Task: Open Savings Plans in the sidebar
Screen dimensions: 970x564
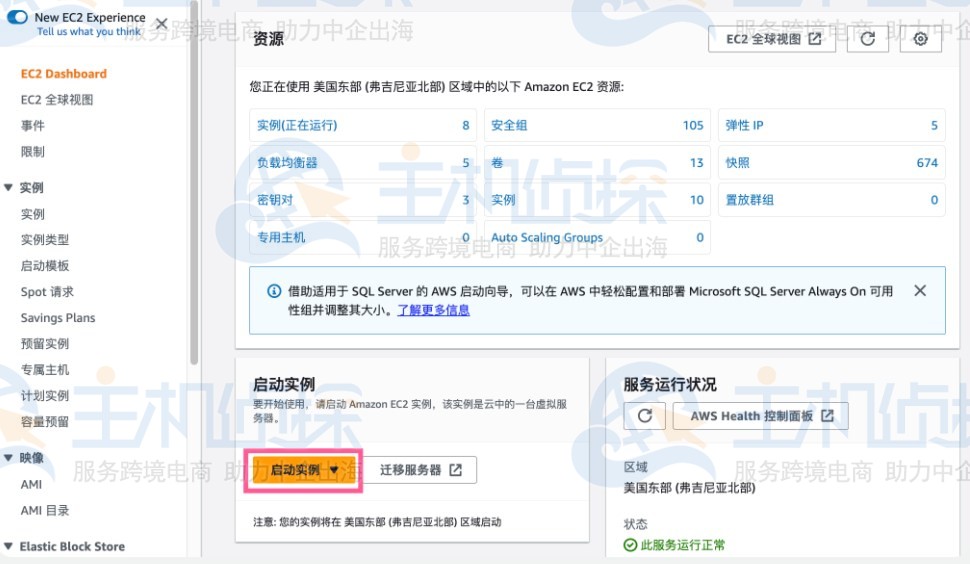Action: pyautogui.click(x=58, y=317)
